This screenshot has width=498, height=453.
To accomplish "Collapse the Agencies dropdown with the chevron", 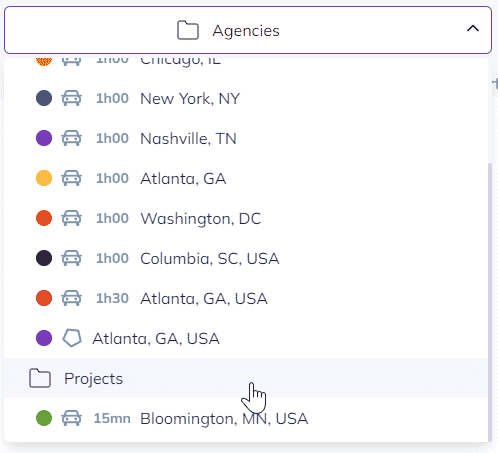I will tap(473, 29).
